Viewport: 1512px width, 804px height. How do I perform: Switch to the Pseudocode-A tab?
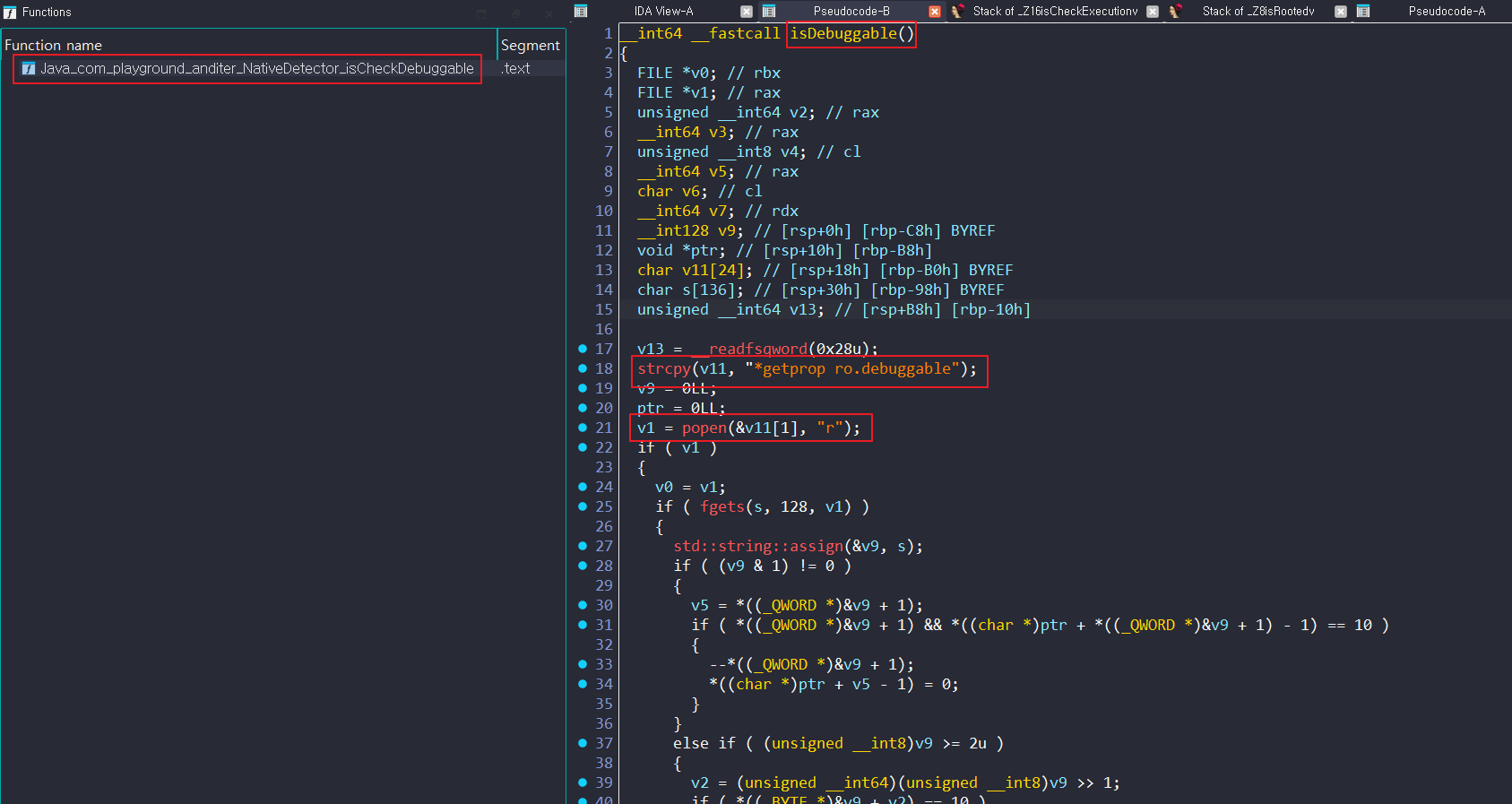1447,12
